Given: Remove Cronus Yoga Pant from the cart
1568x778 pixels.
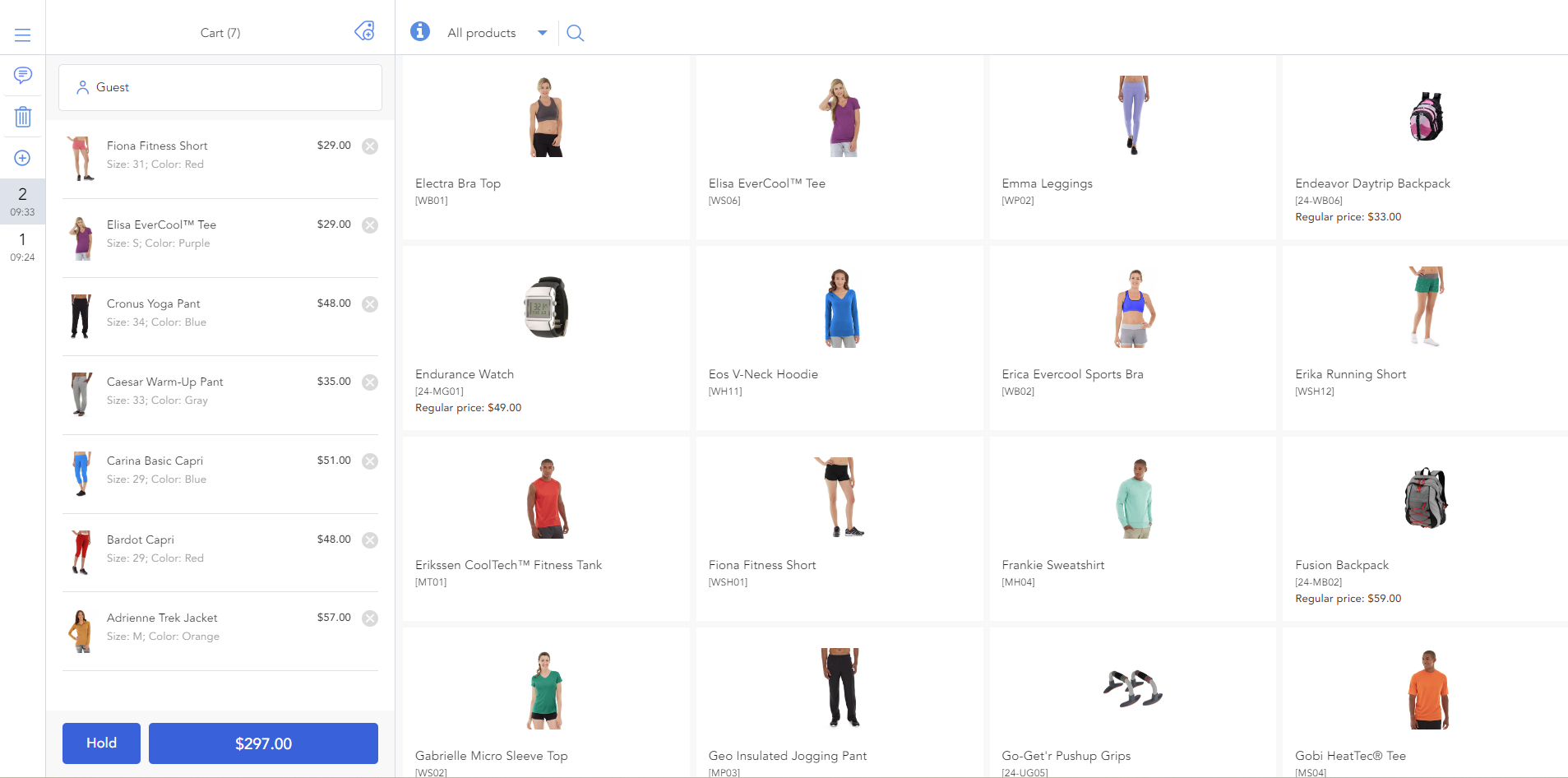Looking at the screenshot, I should 369,303.
